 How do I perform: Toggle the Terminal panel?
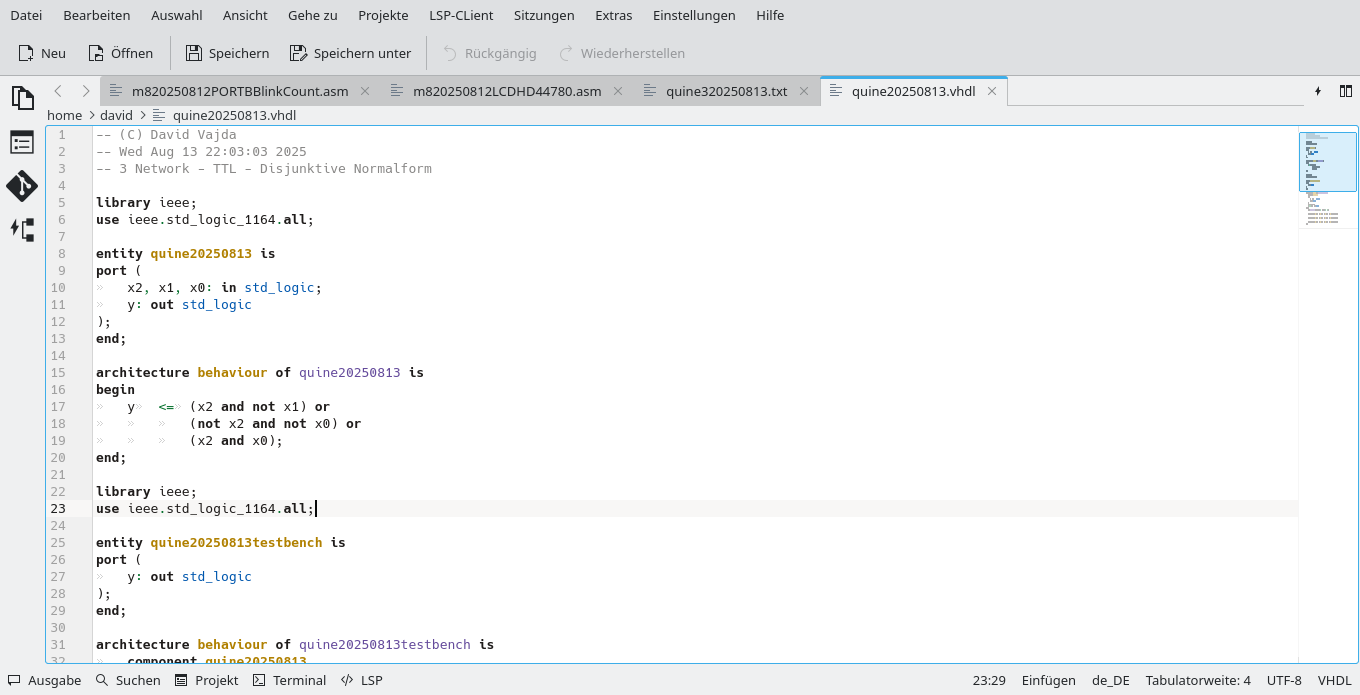tap(289, 680)
